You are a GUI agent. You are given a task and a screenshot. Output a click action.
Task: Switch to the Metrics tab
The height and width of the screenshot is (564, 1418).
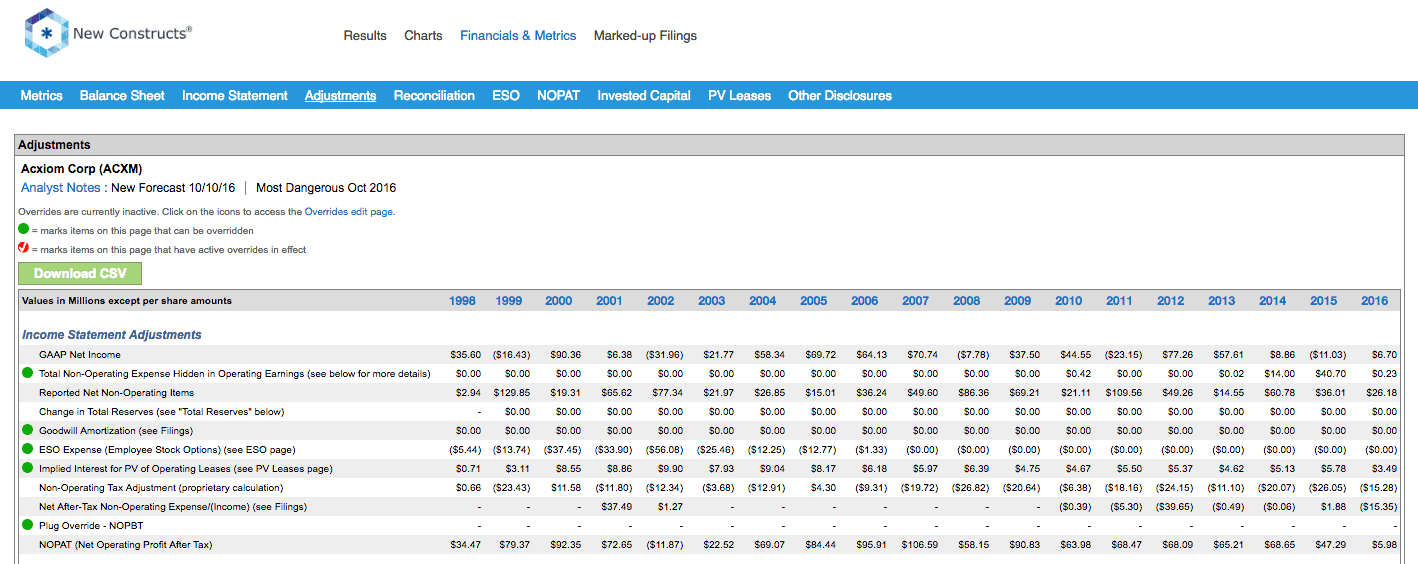42,96
